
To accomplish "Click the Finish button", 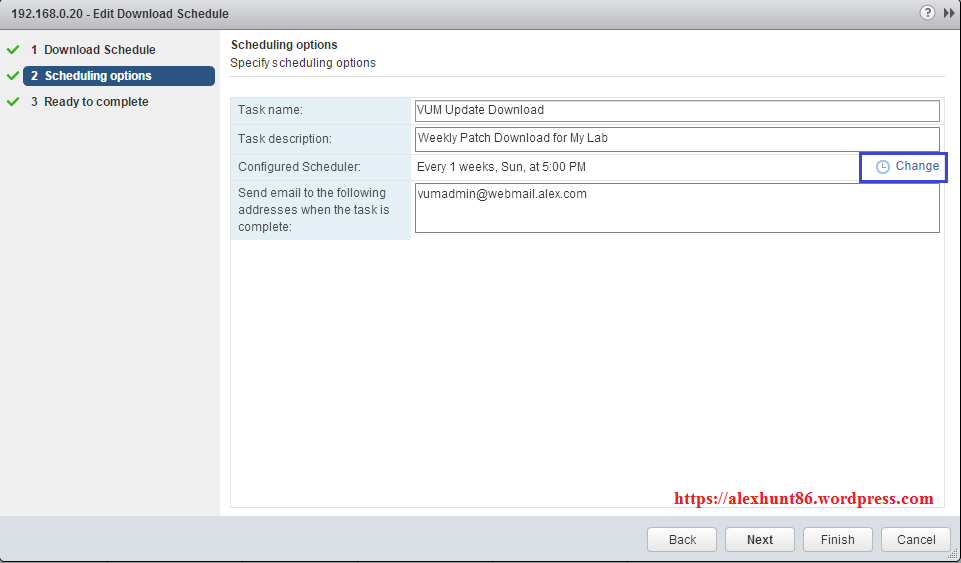I will [837, 540].
